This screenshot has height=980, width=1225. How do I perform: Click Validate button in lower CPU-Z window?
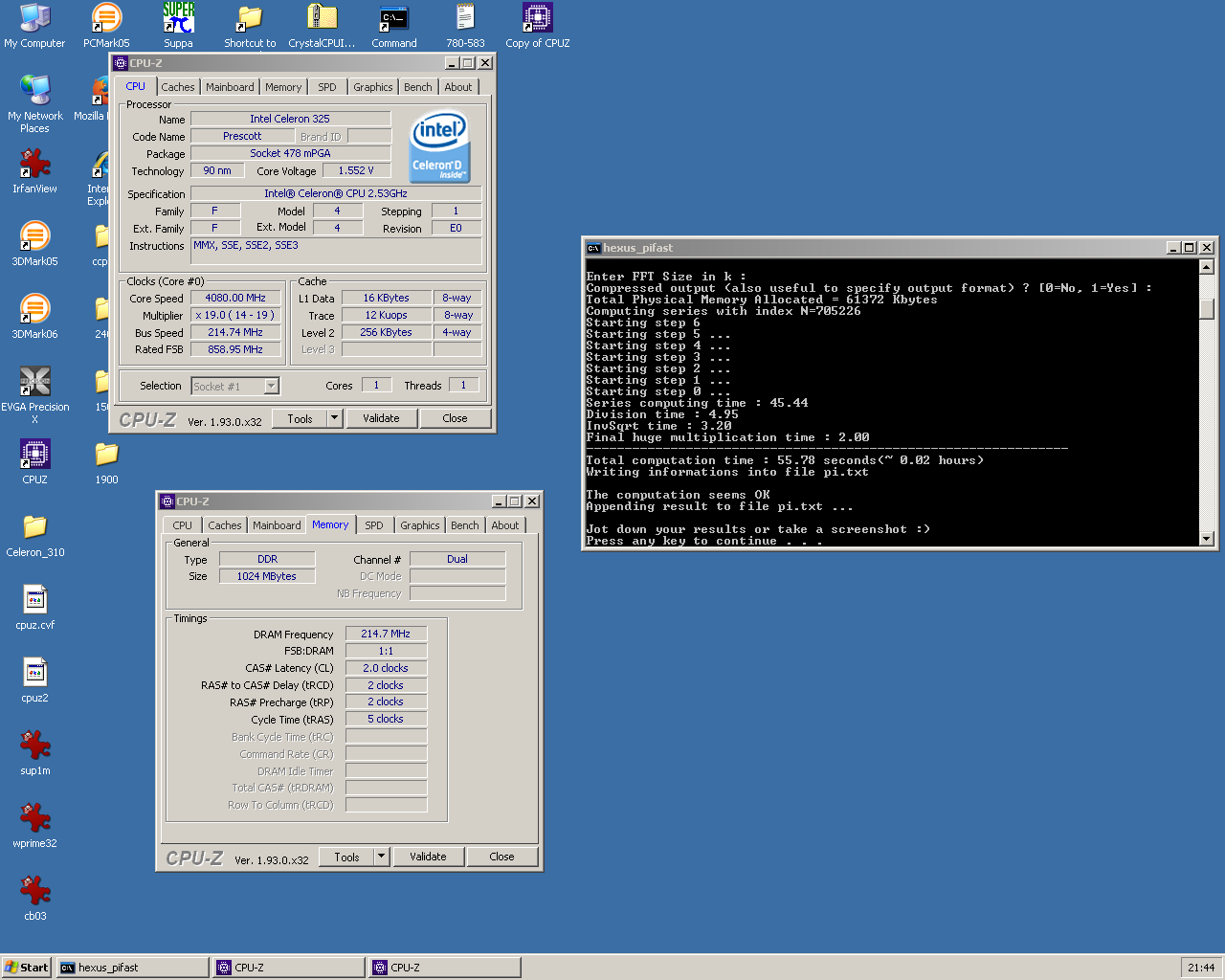tap(428, 857)
